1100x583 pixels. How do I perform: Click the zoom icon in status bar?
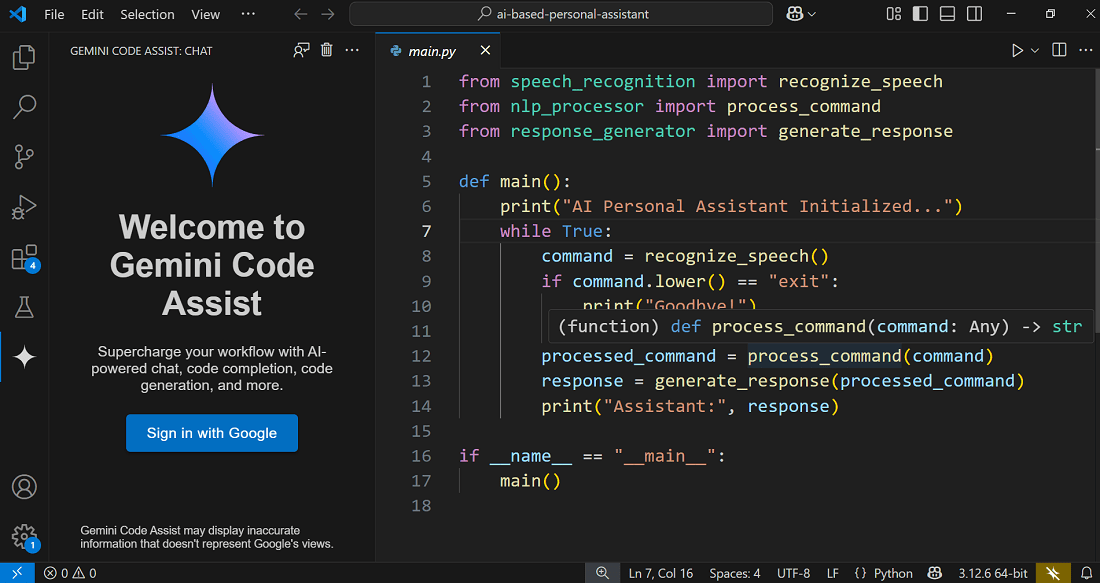point(602,573)
